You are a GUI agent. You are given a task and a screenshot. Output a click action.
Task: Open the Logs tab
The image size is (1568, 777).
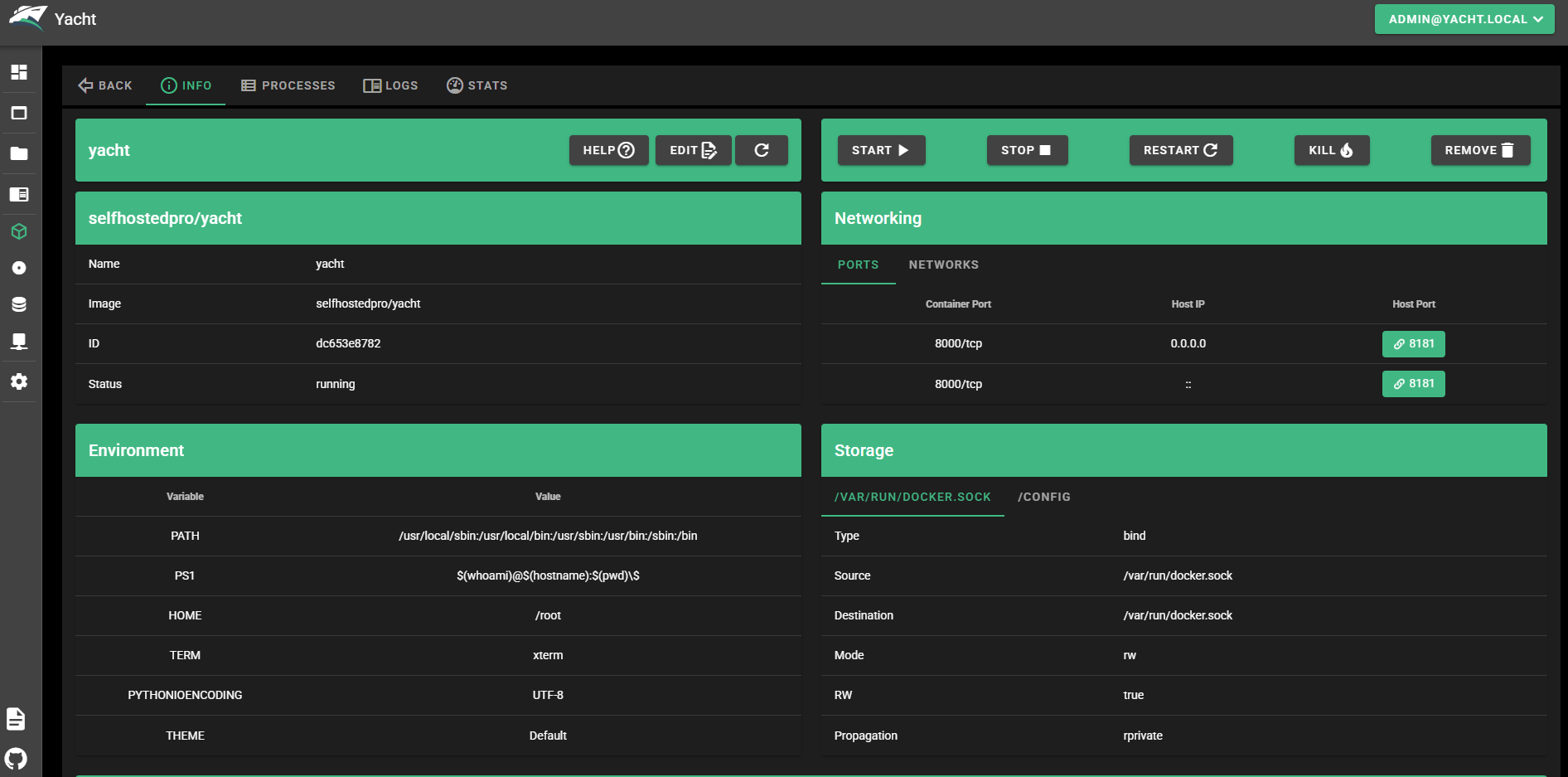[x=390, y=85]
